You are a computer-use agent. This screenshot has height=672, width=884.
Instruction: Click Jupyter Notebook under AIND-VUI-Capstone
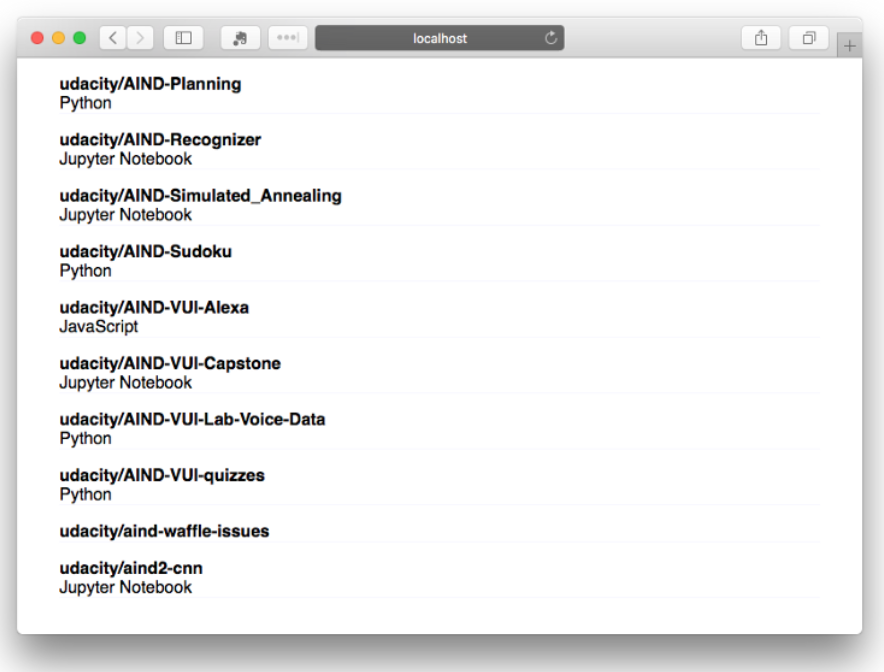126,382
